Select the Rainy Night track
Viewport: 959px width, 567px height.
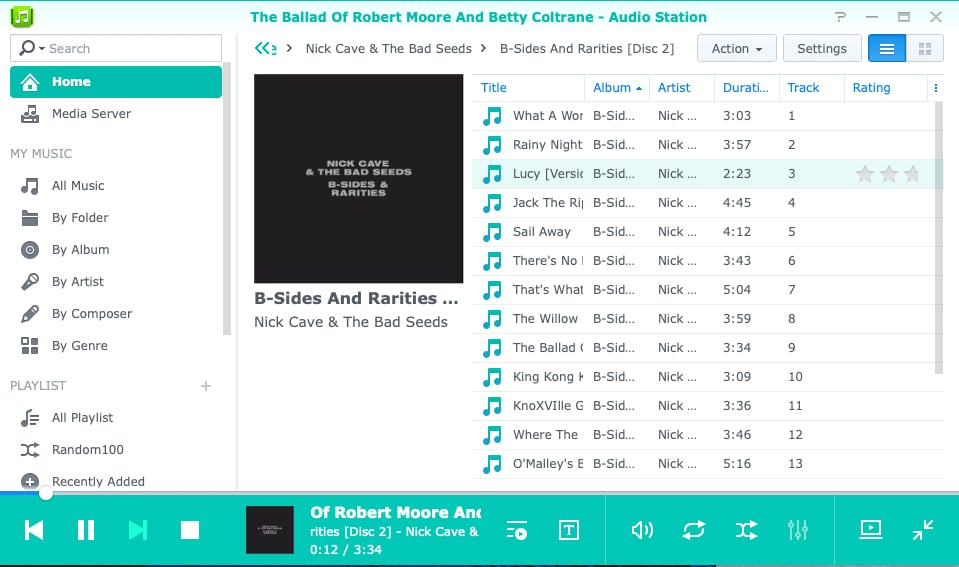coord(703,145)
